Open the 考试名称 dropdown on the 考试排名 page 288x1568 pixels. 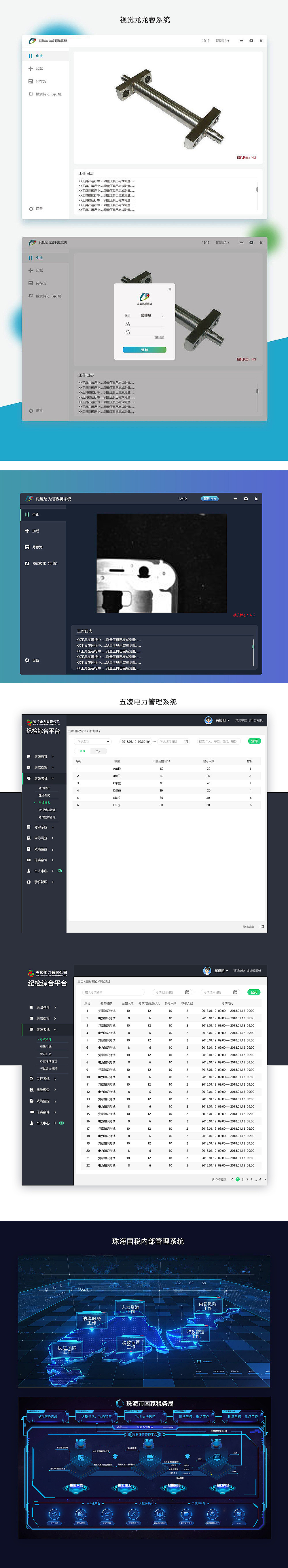point(93,741)
